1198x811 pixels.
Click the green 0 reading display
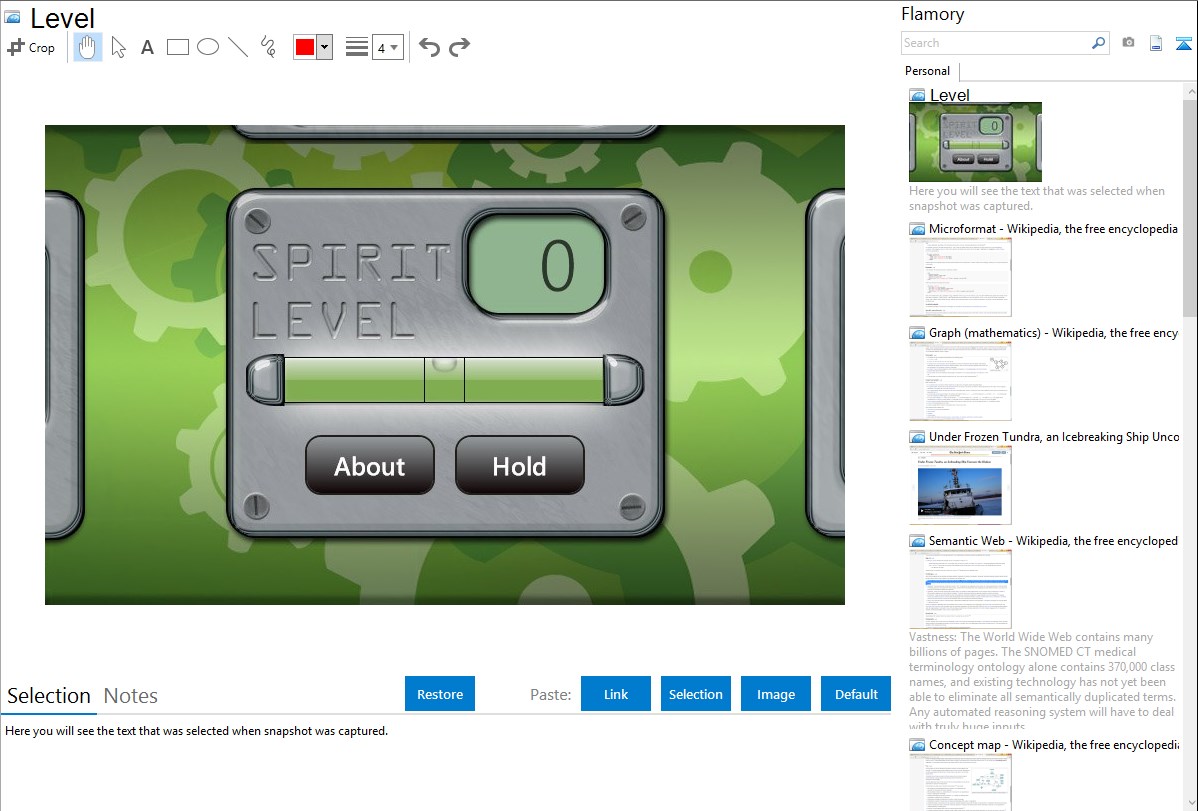[x=535, y=264]
